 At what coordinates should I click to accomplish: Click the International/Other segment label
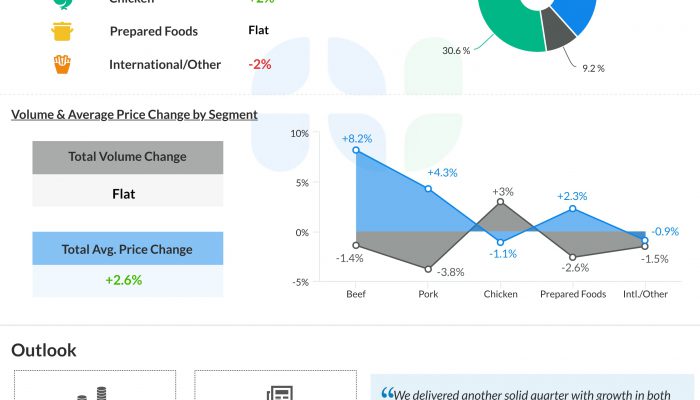[165, 64]
